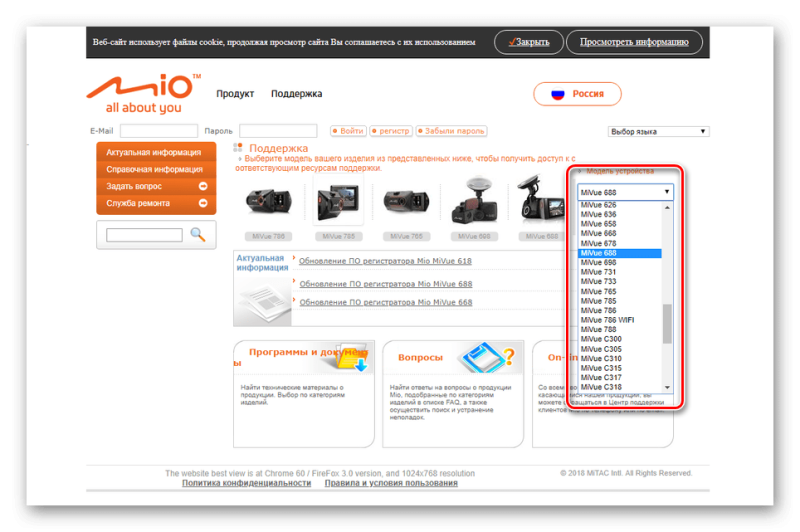The image size is (800, 532).
Task: Choose MiVue 668 from the list
Action: coord(620,234)
